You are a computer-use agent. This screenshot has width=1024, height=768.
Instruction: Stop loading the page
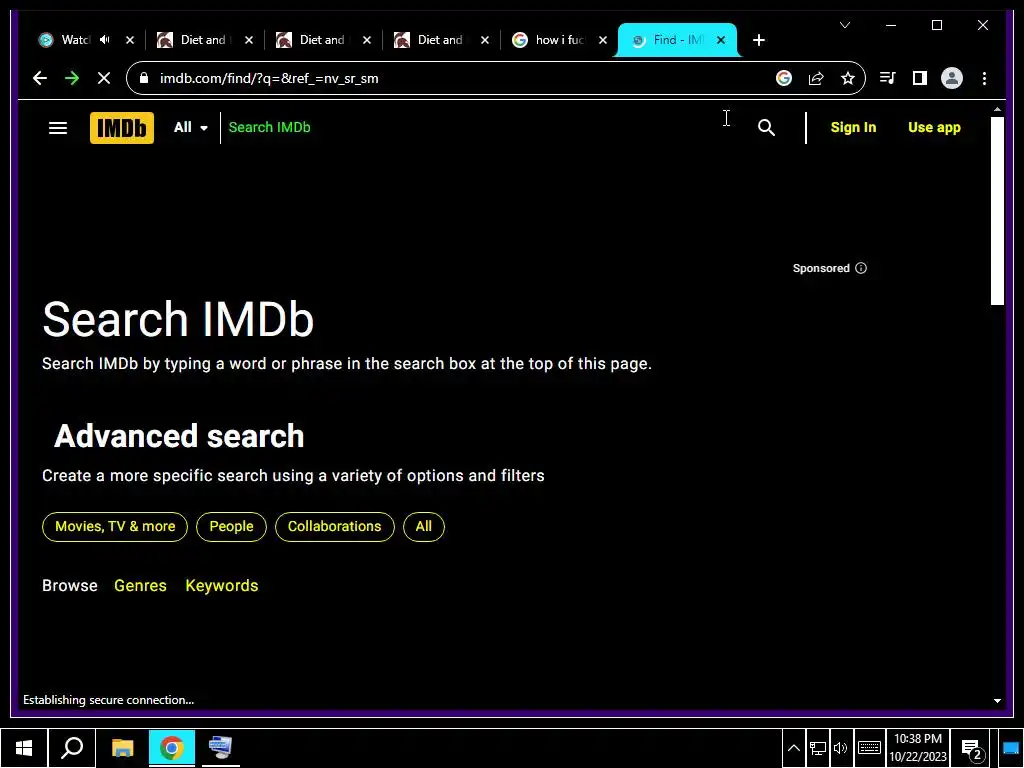104,78
